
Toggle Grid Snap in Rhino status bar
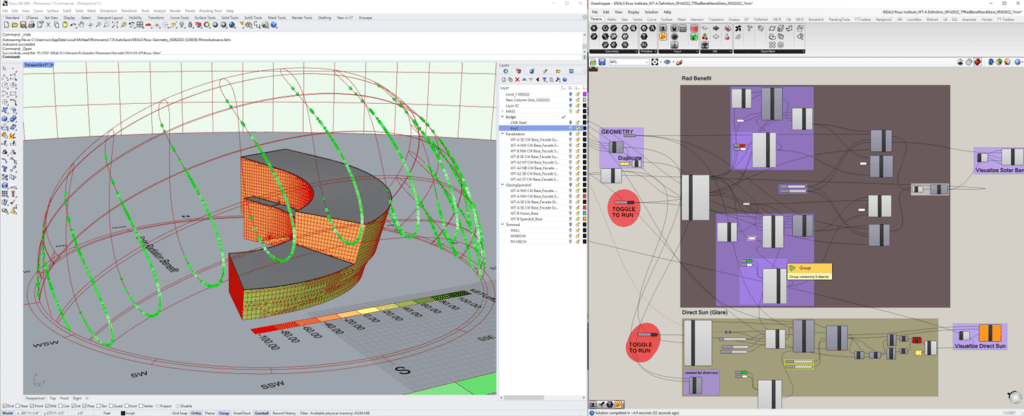pos(180,413)
